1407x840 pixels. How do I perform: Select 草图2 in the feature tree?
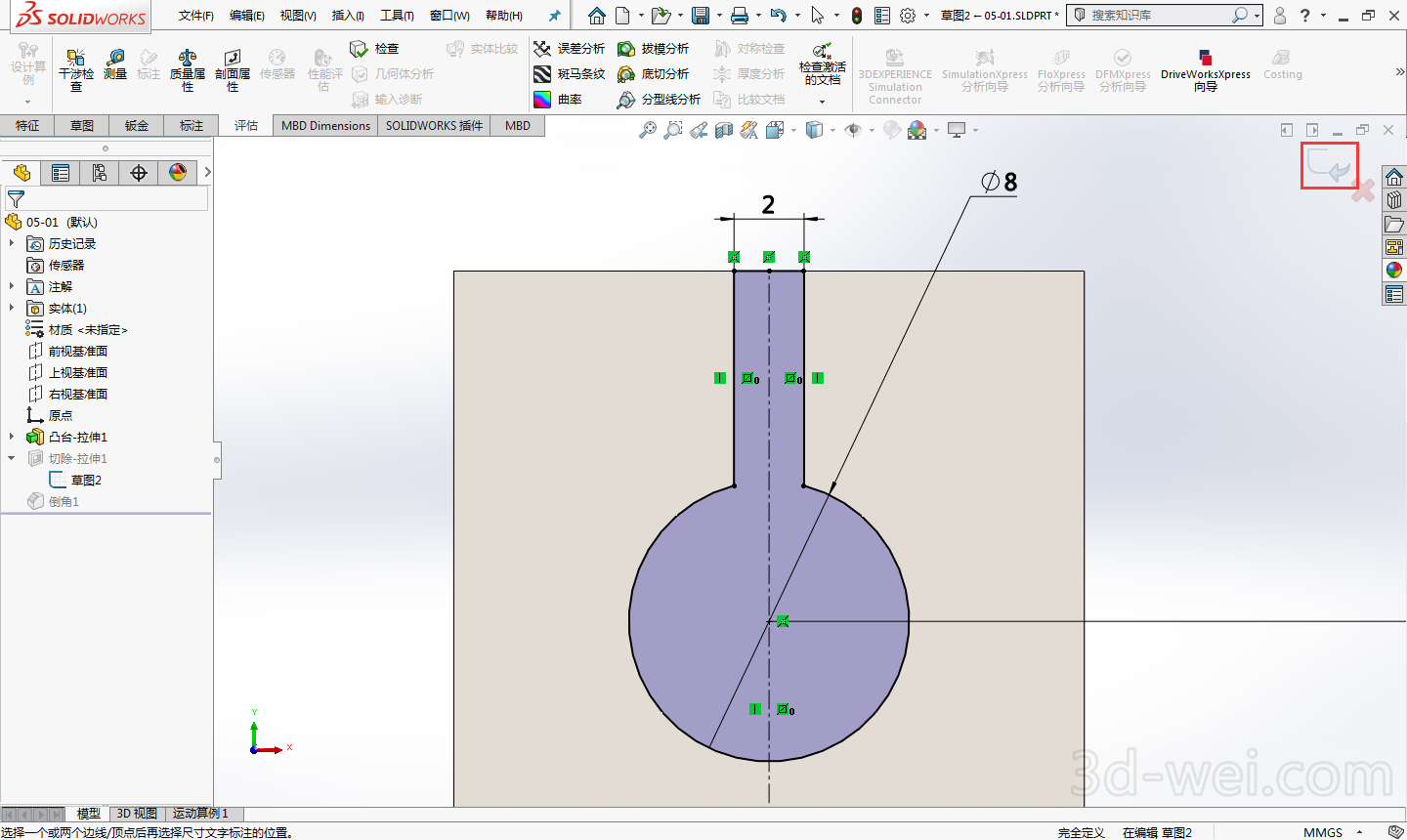point(86,480)
